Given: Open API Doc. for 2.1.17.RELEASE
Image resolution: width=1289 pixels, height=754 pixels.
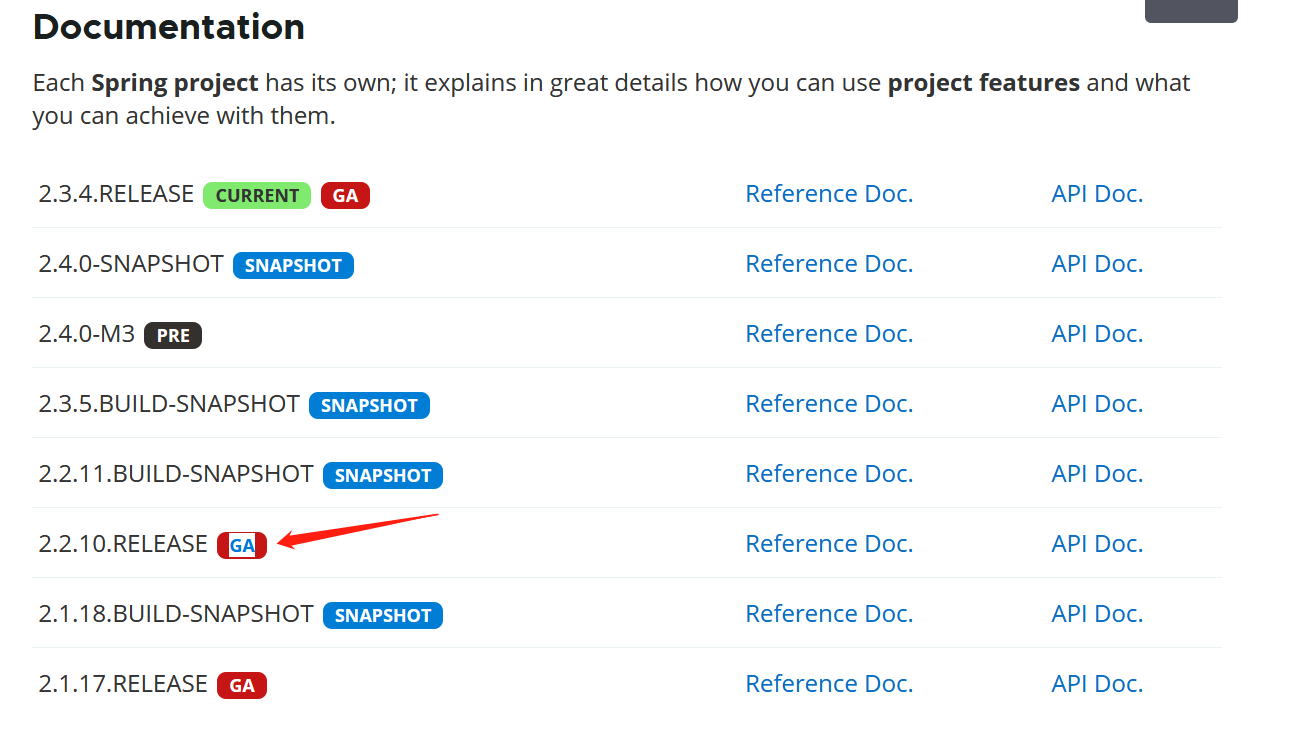Looking at the screenshot, I should coord(1096,684).
